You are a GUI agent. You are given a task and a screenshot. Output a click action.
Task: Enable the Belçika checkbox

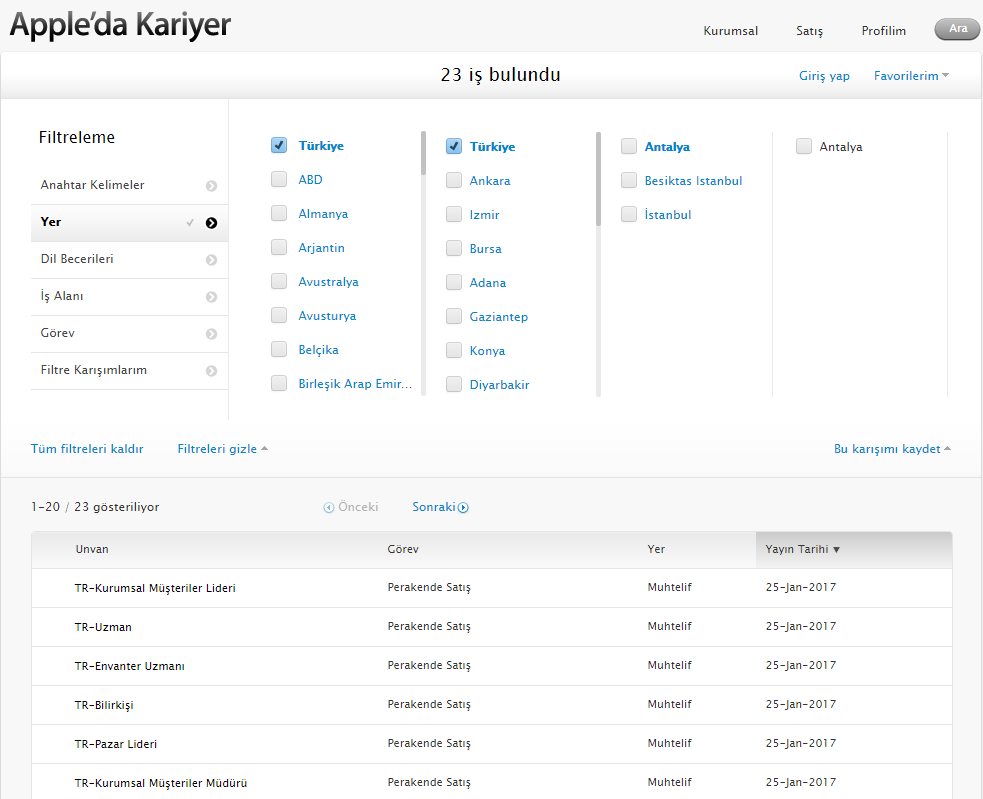(x=279, y=349)
